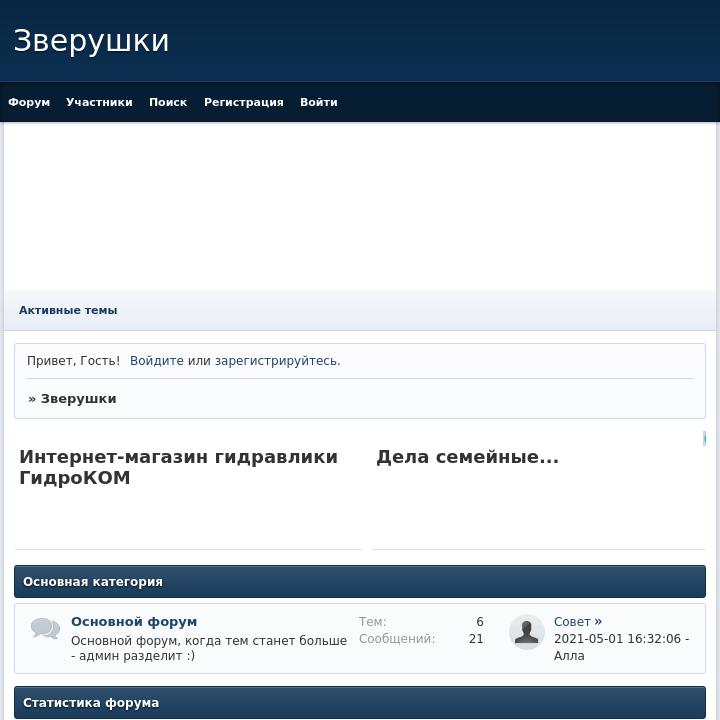Screen dimensions: 720x720
Task: Click the forum description about админ разделит
Action: tap(209, 648)
